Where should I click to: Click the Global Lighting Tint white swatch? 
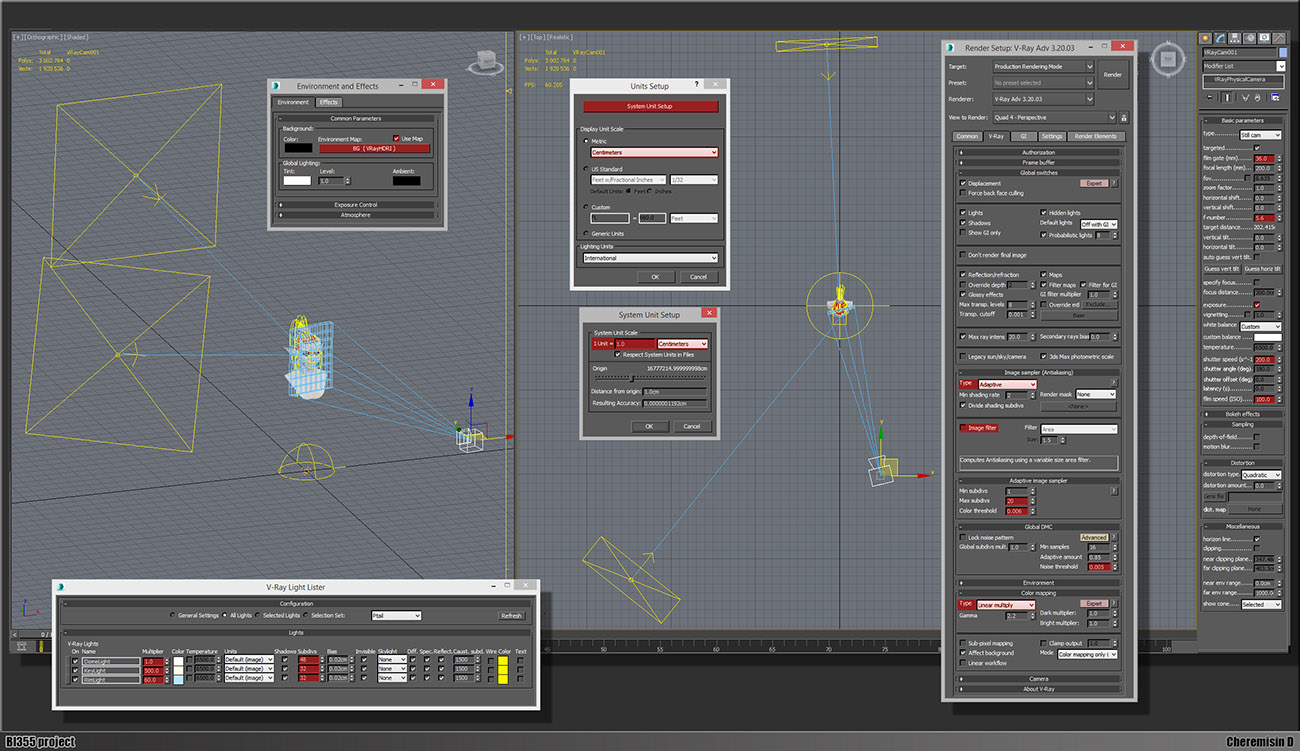298,181
